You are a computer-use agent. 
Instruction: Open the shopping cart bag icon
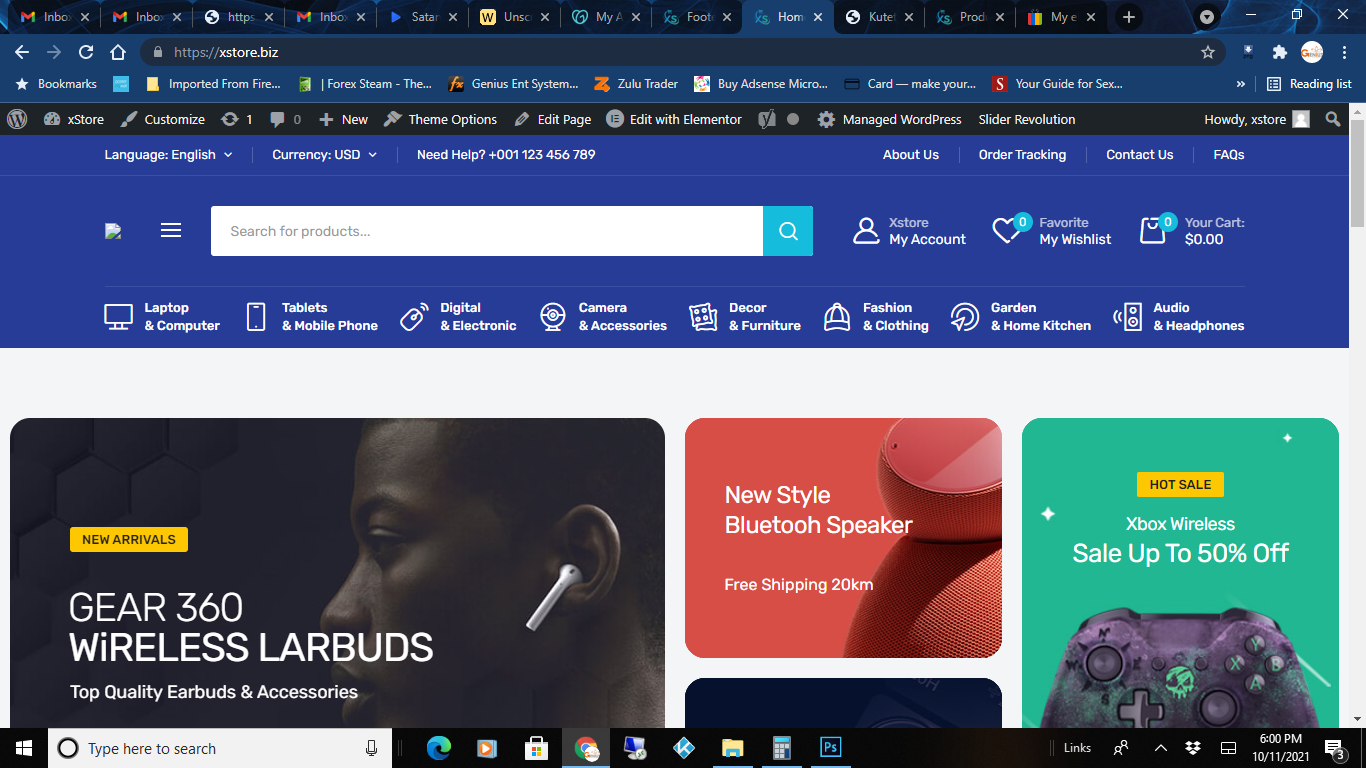(x=1154, y=230)
